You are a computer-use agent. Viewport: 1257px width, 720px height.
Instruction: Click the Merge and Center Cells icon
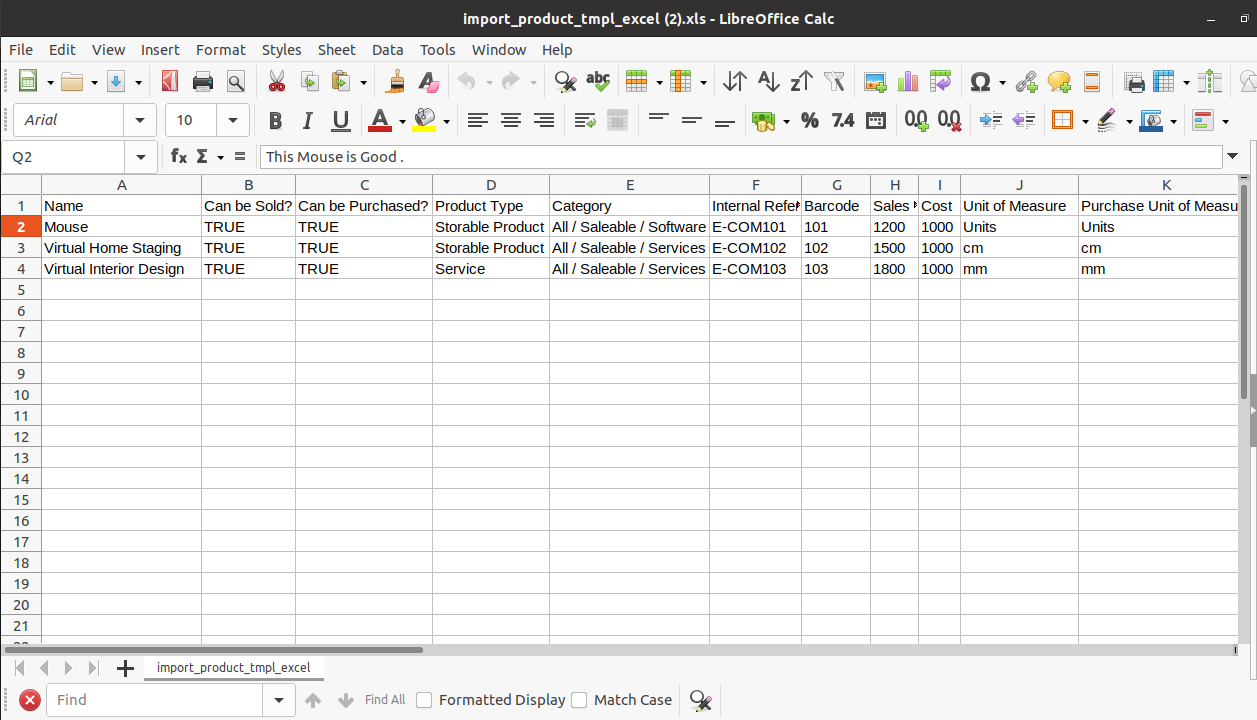[617, 121]
